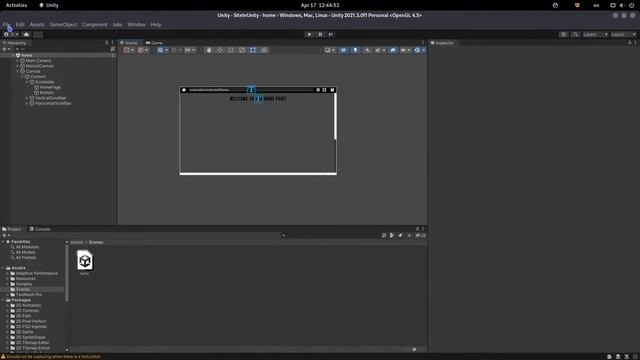Open the Component menu
The image size is (640, 360).
coord(95,24)
